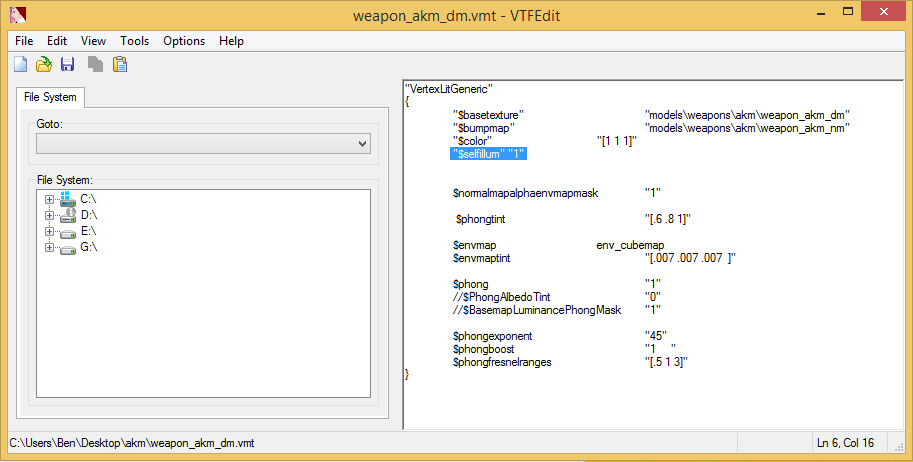
Task: Click the "[1 1 1]" color value
Action: coord(617,141)
